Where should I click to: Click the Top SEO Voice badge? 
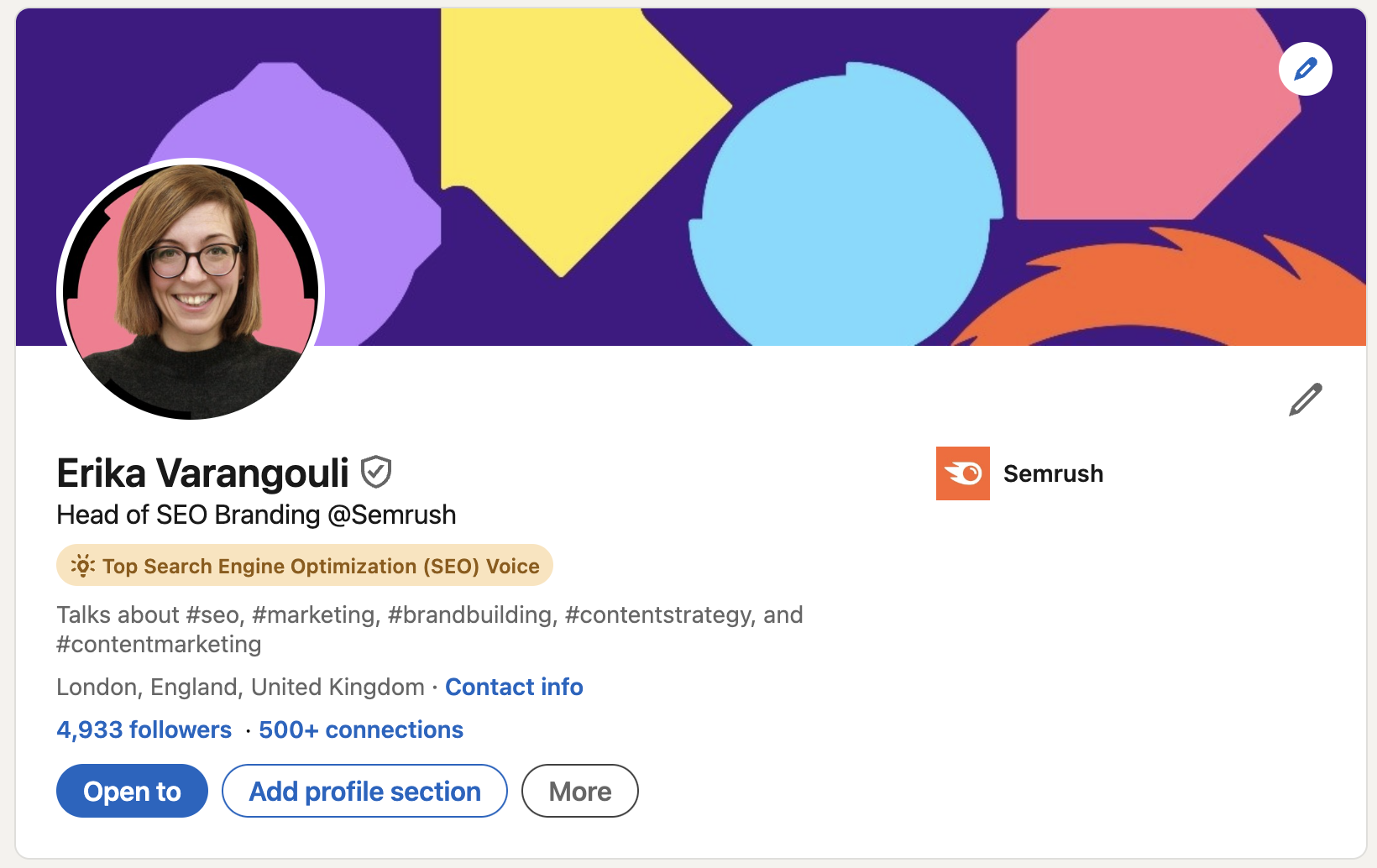coord(304,565)
